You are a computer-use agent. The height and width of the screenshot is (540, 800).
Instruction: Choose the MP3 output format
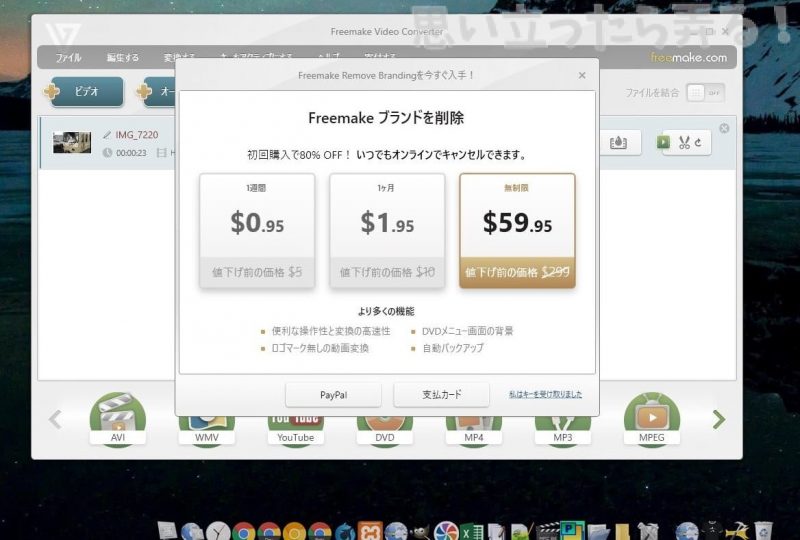563,432
